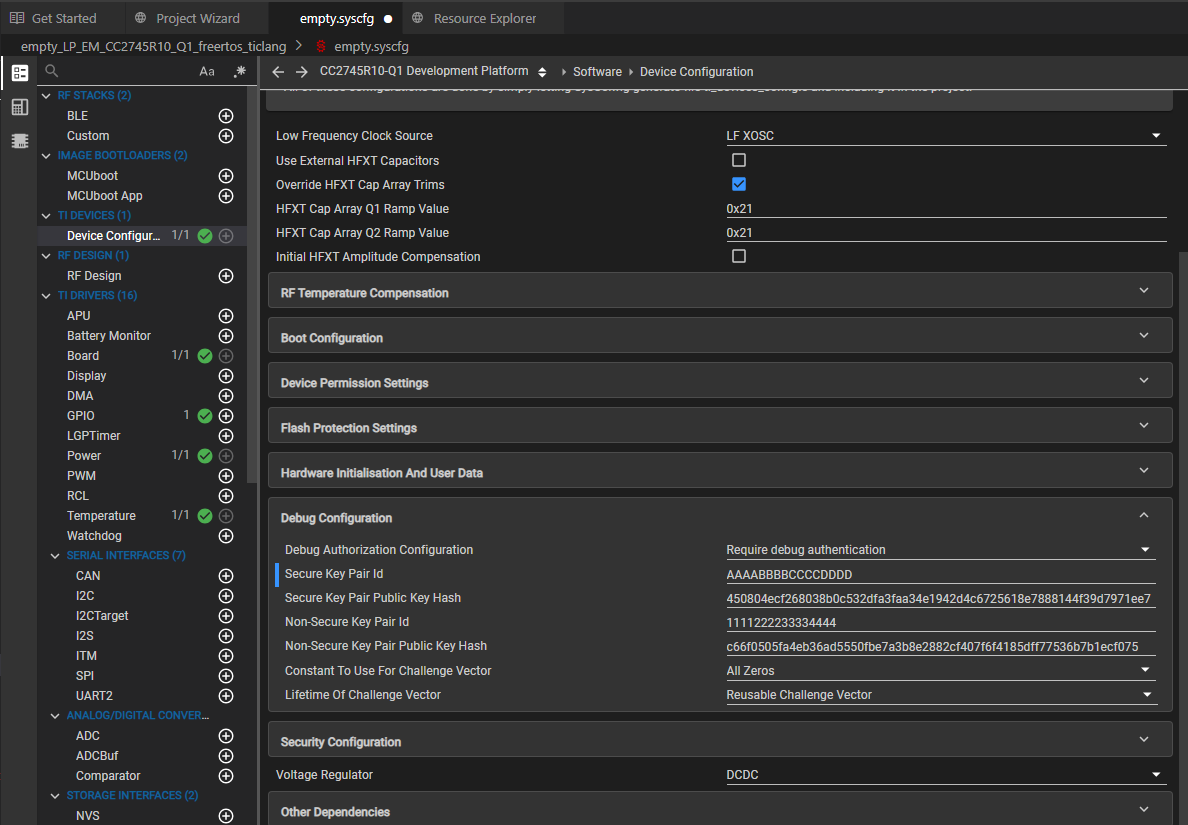Image resolution: width=1188 pixels, height=825 pixels.
Task: Open the Low Frequency Clock Source dropdown
Action: coord(945,136)
